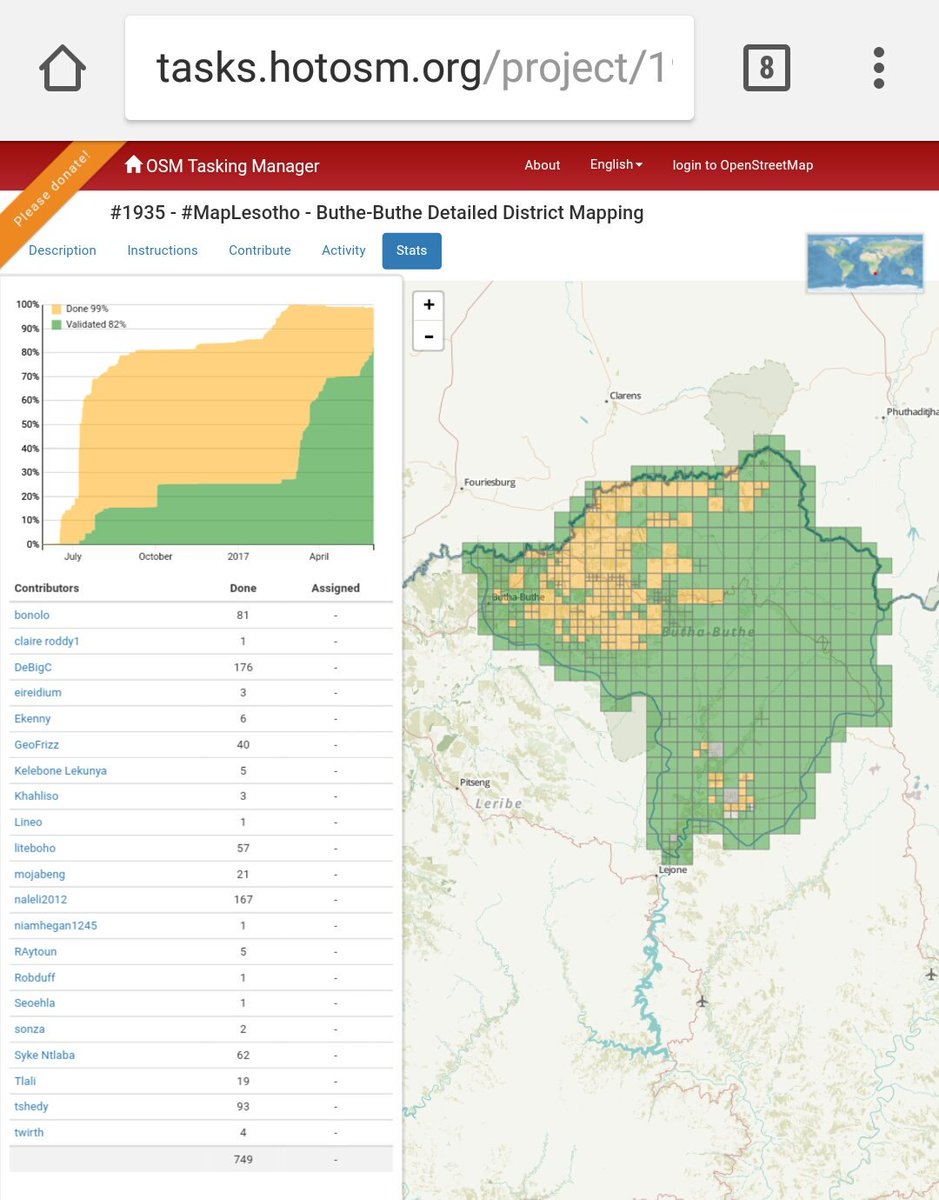Click the Validated 82% legend swatch
The width and height of the screenshot is (939, 1200).
point(56,324)
